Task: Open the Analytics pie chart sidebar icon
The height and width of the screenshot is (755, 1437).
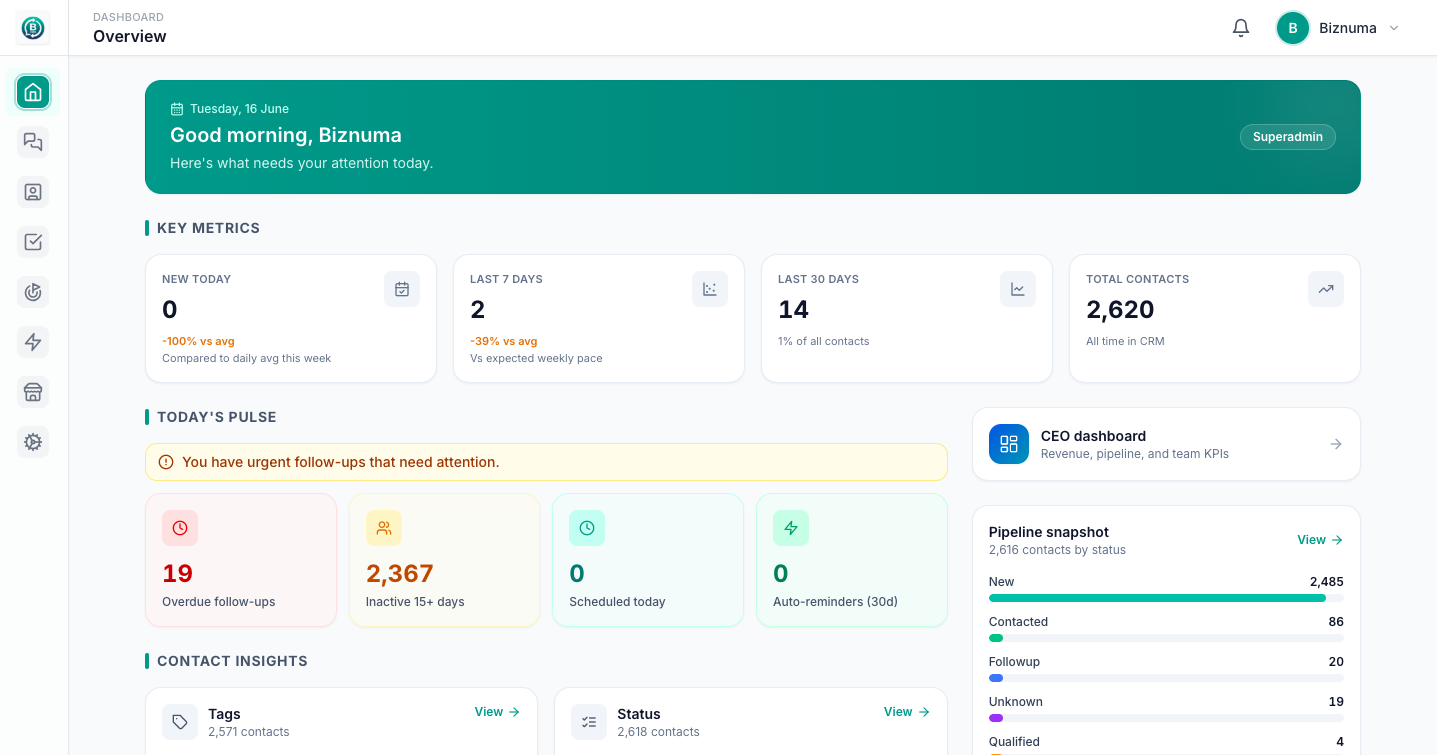Action: click(x=33, y=292)
